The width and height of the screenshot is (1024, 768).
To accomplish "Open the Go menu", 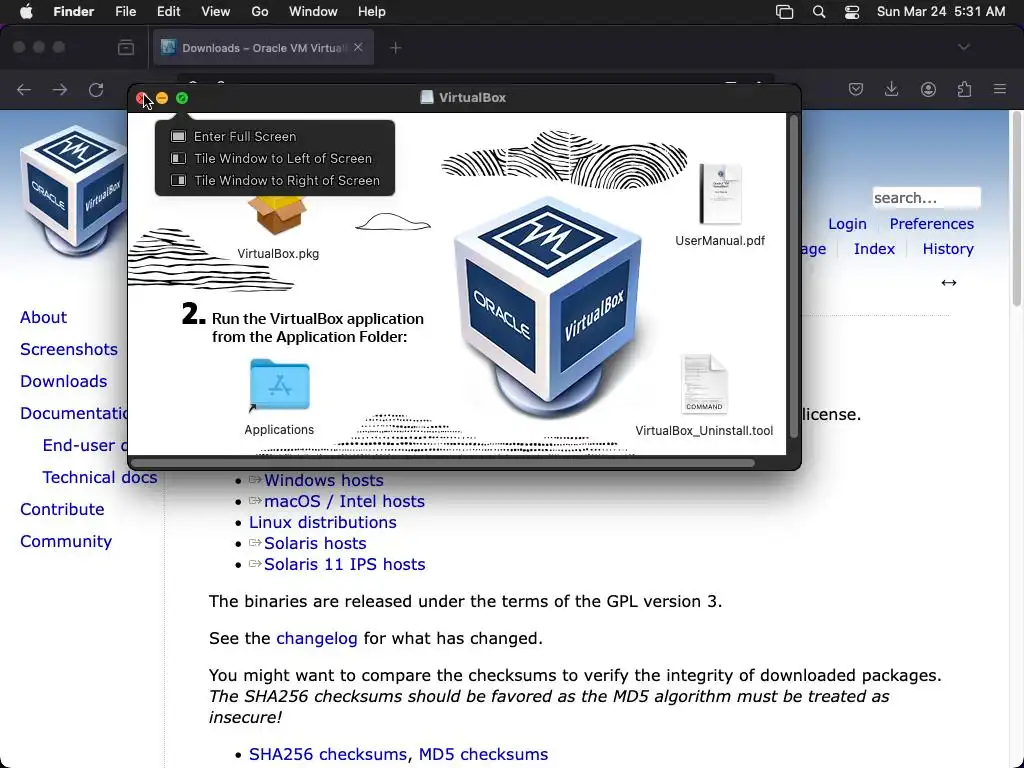I will tap(260, 12).
